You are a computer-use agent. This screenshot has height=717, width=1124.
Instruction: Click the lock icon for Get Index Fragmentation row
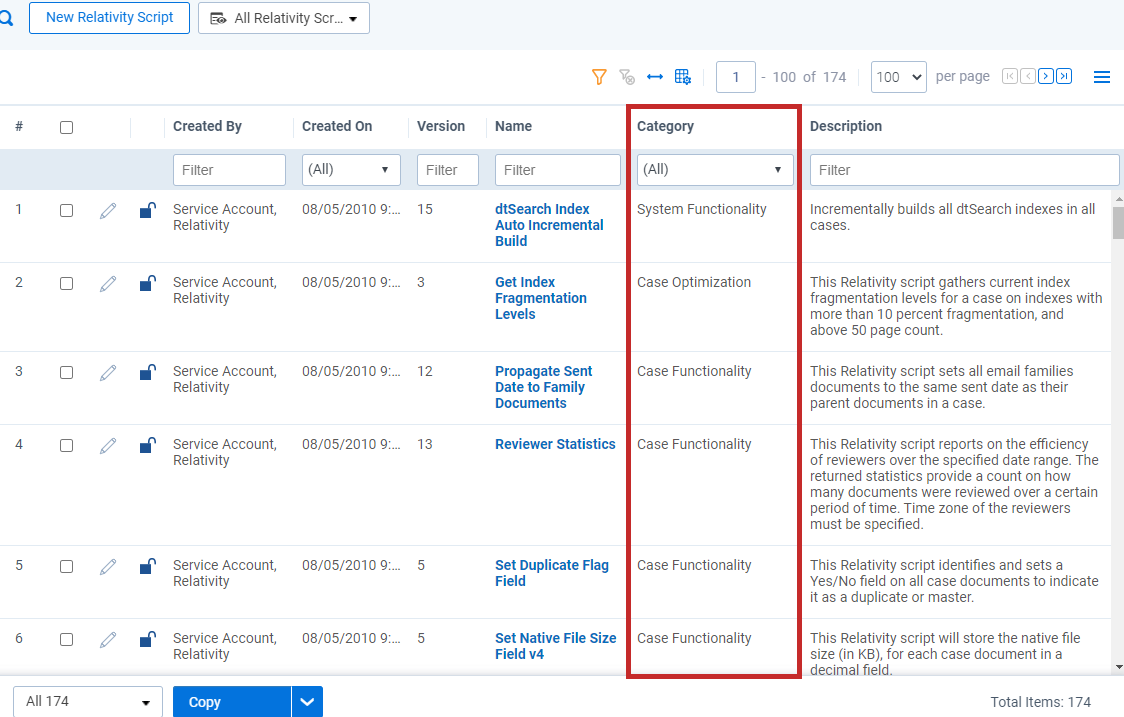click(148, 283)
